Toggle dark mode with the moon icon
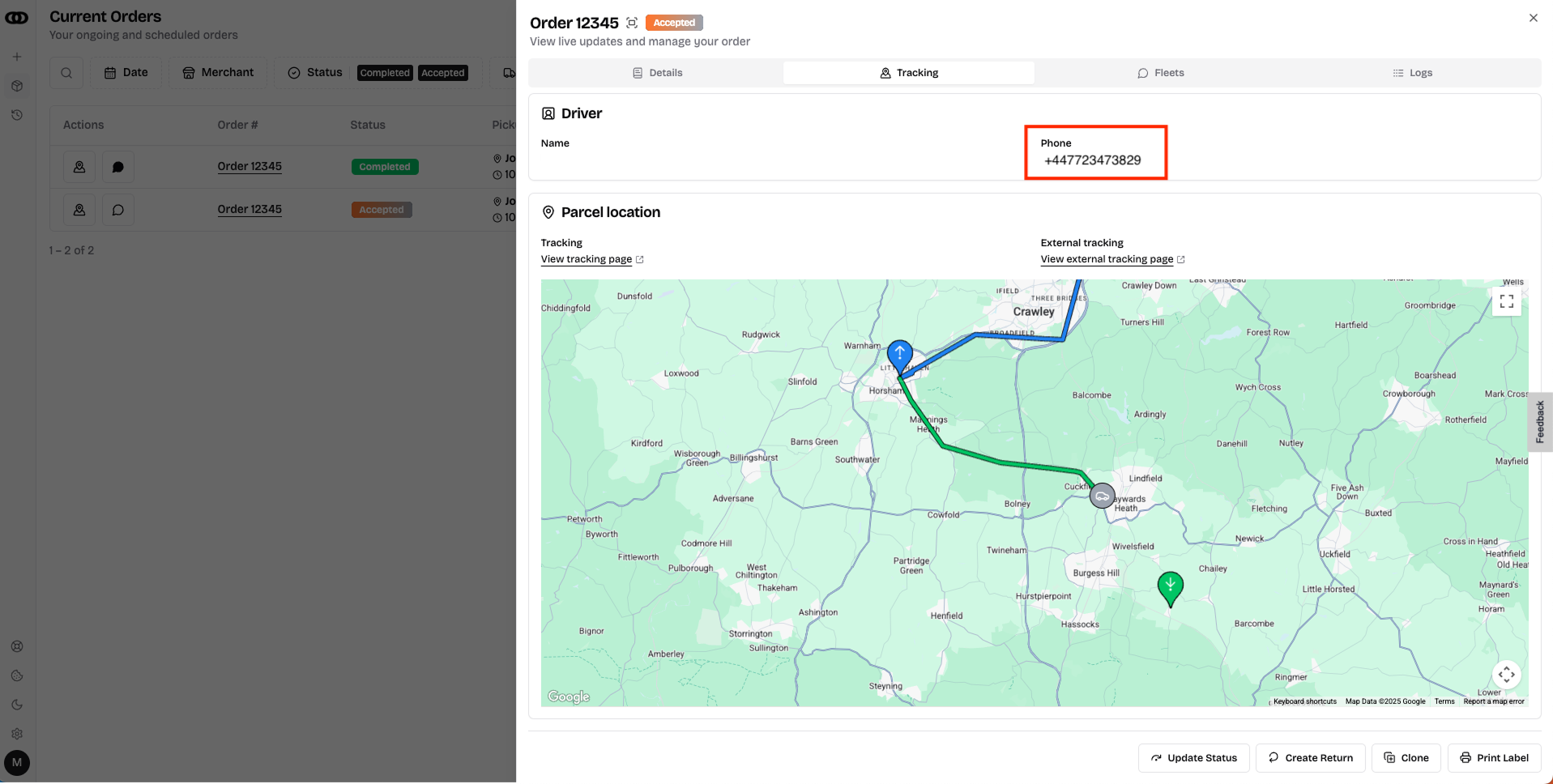Viewport: 1553px width, 784px height. 17,705
